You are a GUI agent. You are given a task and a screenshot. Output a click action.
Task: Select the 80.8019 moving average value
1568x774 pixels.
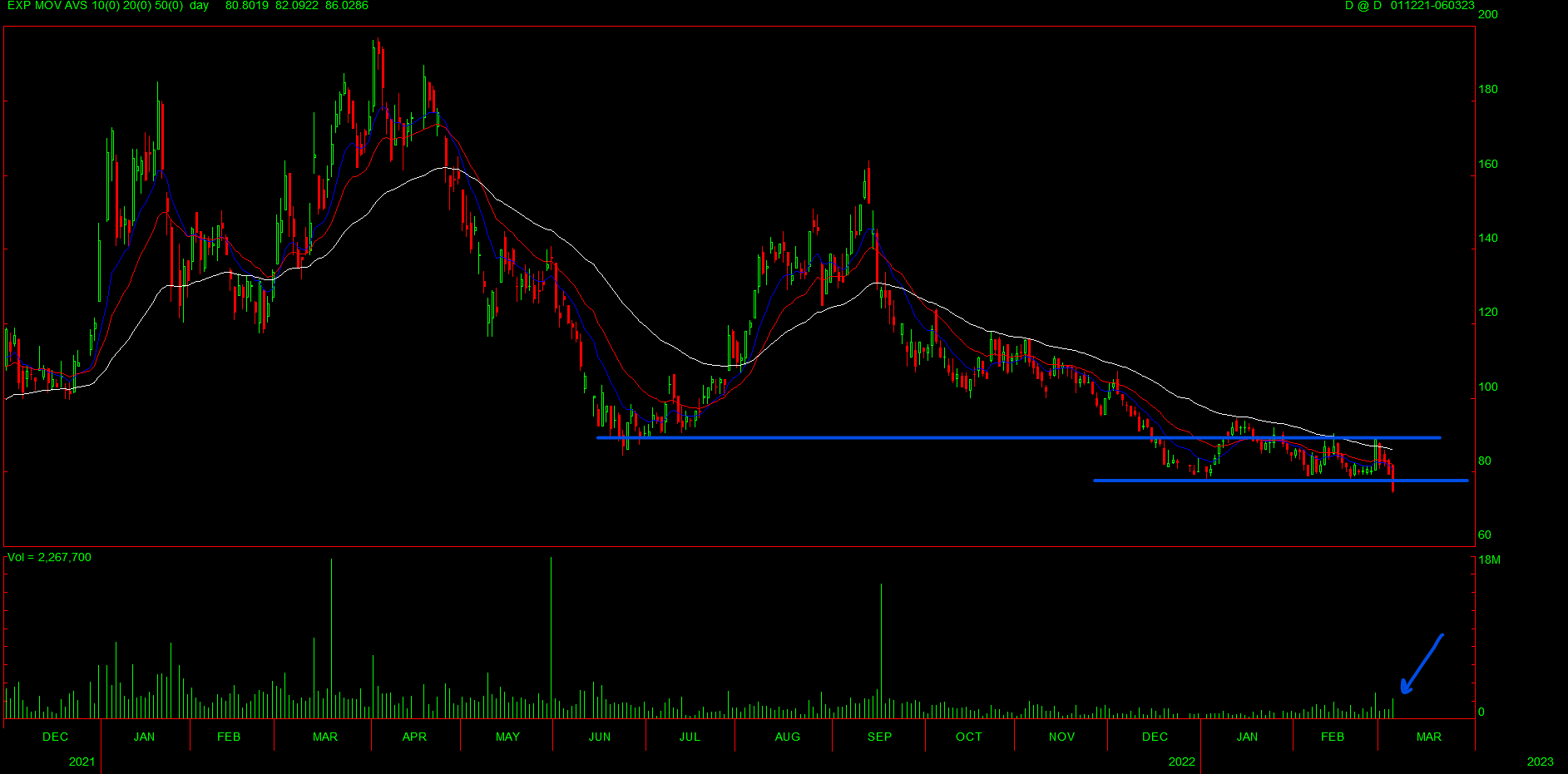[247, 6]
